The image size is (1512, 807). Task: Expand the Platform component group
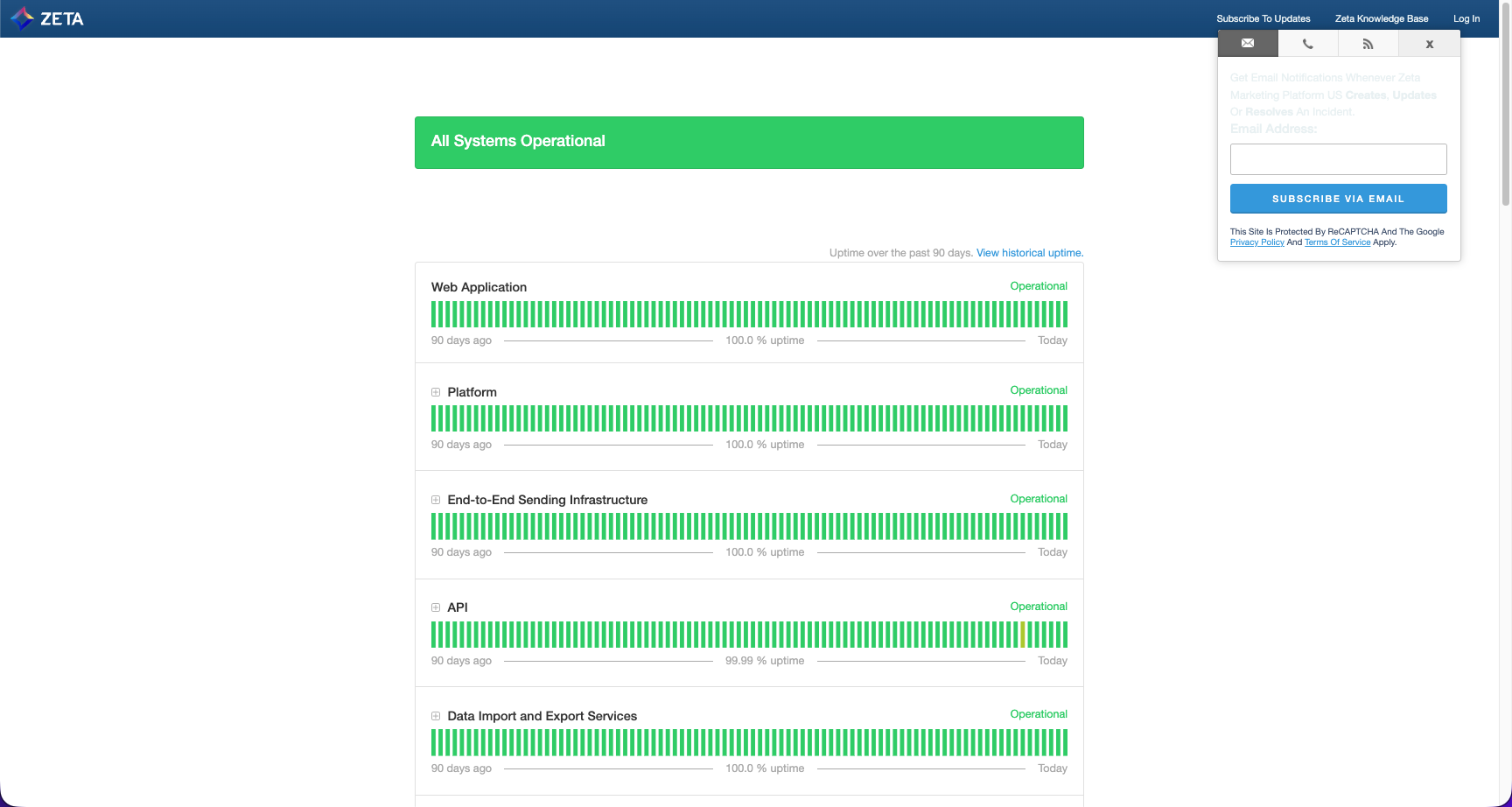(436, 392)
